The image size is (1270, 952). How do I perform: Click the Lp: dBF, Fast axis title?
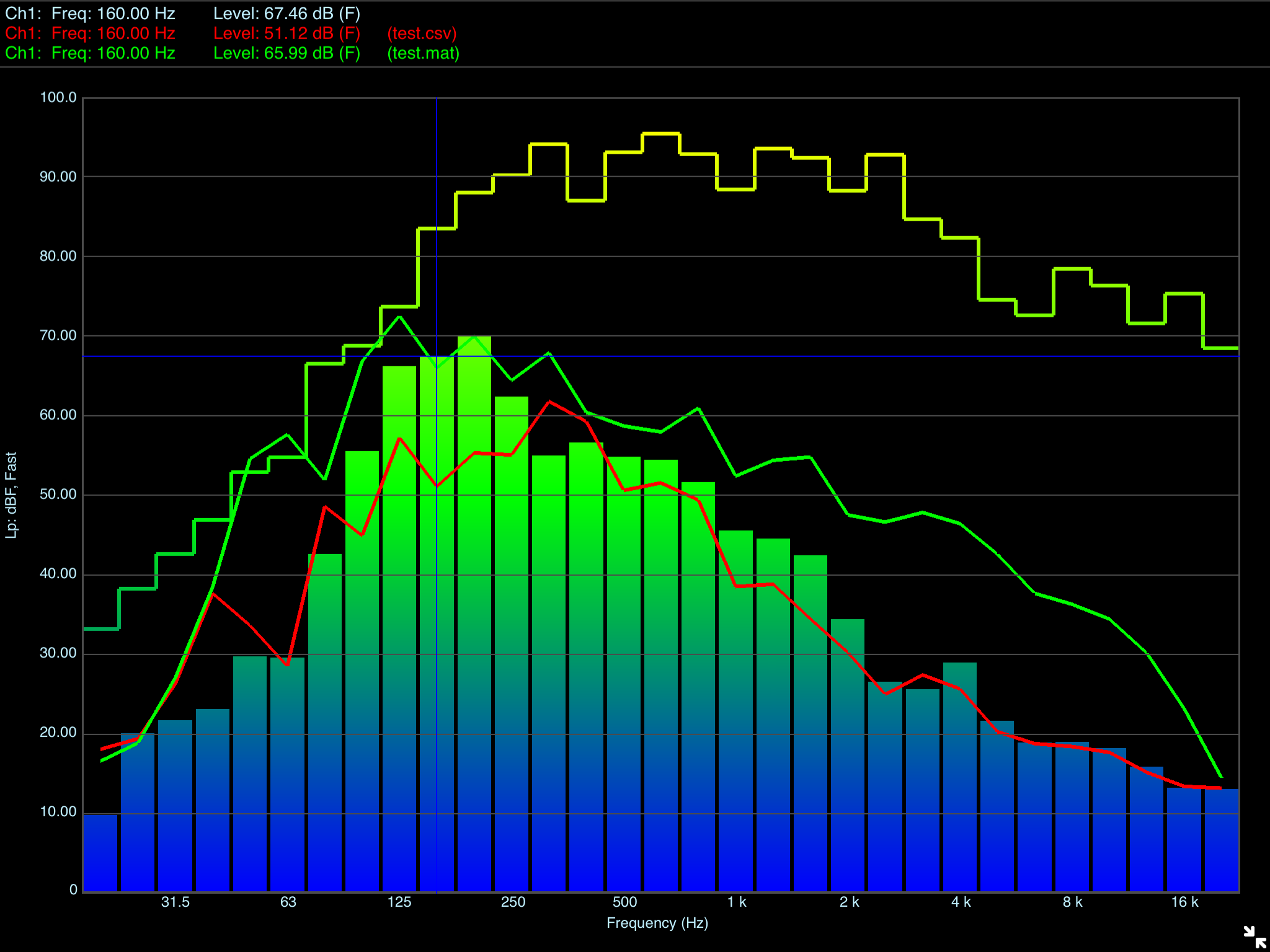11,495
